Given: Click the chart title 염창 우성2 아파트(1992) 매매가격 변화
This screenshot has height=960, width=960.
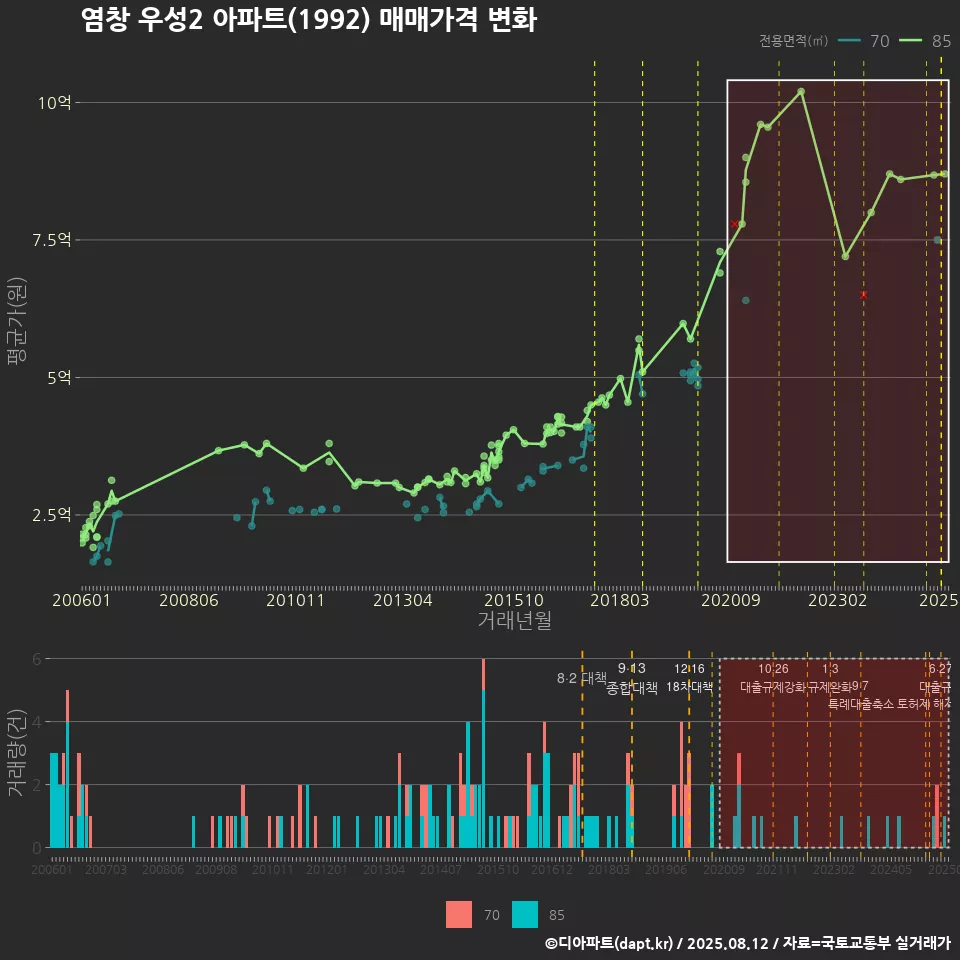Looking at the screenshot, I should click(x=309, y=19).
